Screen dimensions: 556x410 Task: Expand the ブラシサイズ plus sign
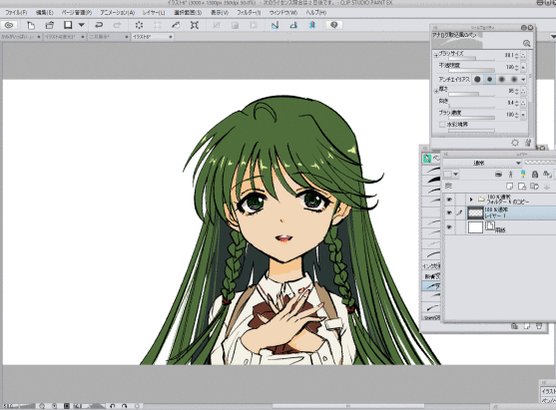click(436, 55)
